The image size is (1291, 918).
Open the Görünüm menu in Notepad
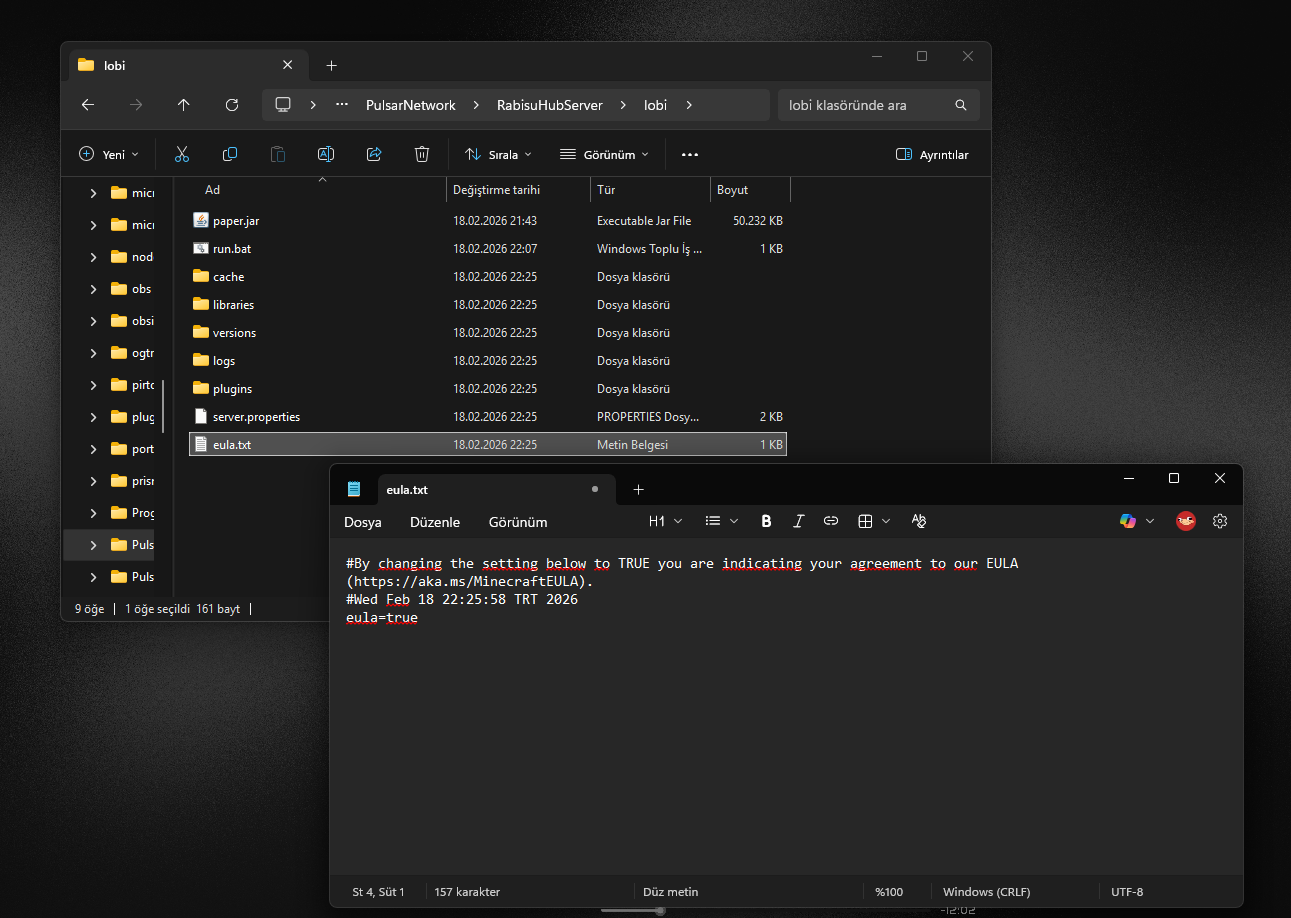pyautogui.click(x=518, y=522)
